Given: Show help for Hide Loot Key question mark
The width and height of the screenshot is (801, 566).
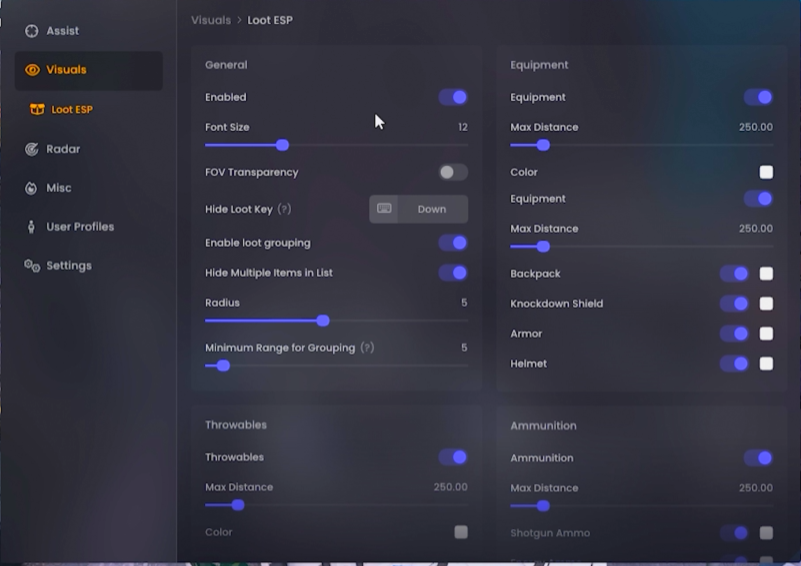Looking at the screenshot, I should point(285,209).
